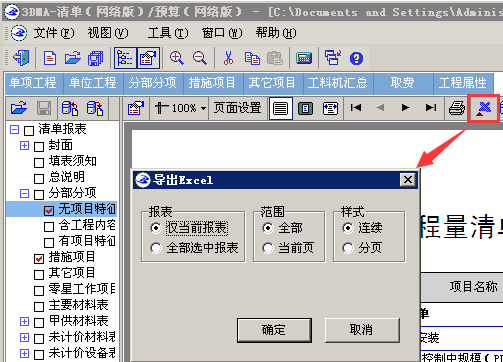Image resolution: width=503 pixels, height=362 pixels.
Task: Click the zoom out magnifier icon
Action: [200, 58]
